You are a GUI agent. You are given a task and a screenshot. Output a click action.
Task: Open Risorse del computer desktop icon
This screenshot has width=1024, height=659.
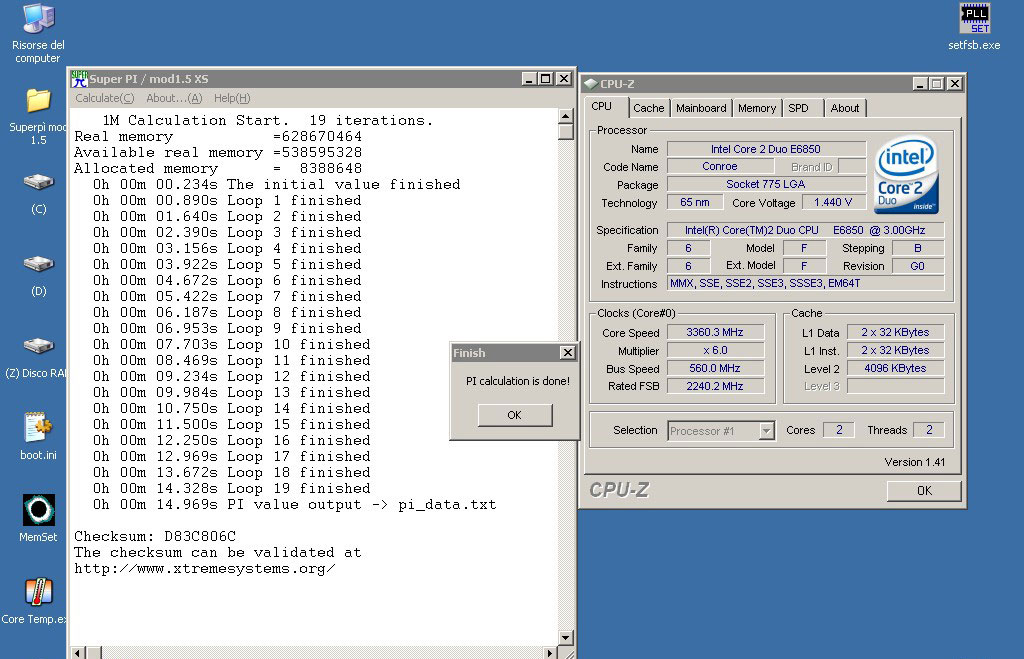(39, 19)
